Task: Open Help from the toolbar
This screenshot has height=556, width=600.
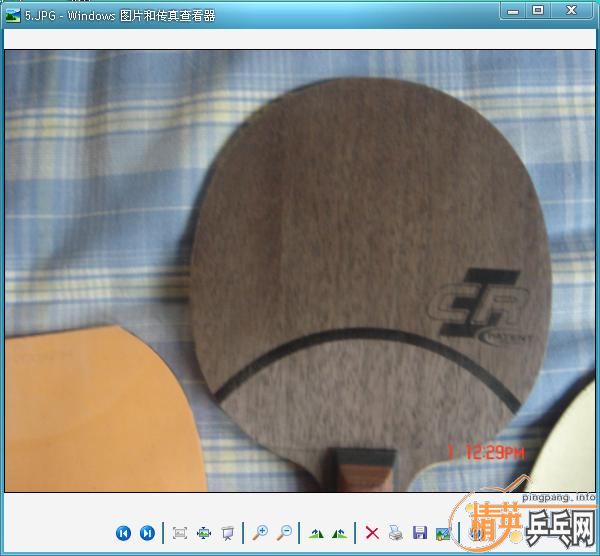Action: coord(476,533)
